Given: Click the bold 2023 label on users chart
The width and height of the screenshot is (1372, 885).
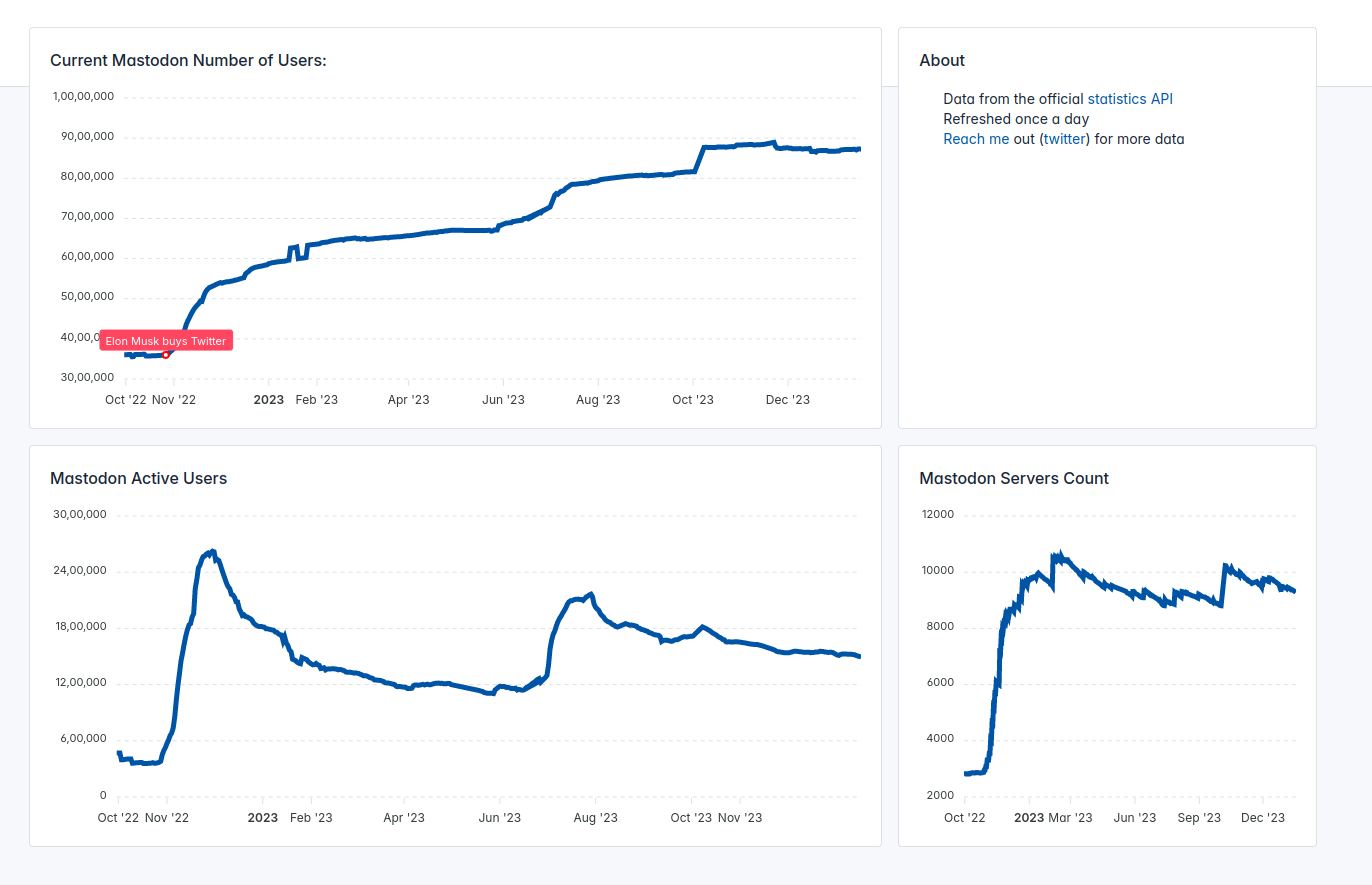Looking at the screenshot, I should pos(268,400).
